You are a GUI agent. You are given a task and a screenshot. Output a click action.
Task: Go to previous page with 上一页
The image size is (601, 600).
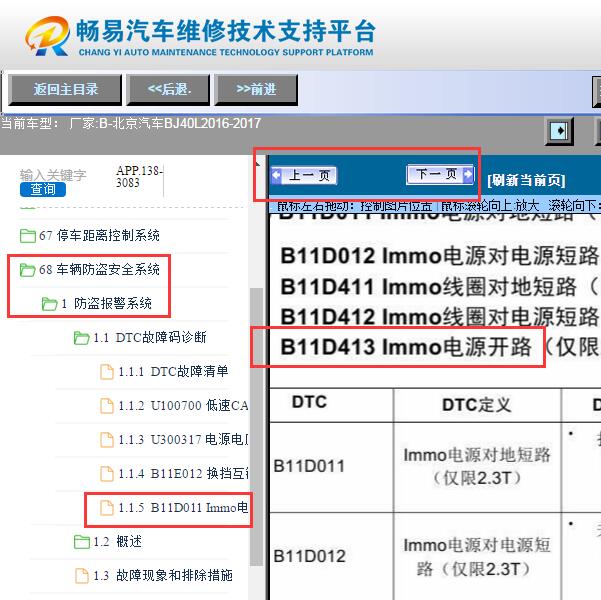[304, 176]
